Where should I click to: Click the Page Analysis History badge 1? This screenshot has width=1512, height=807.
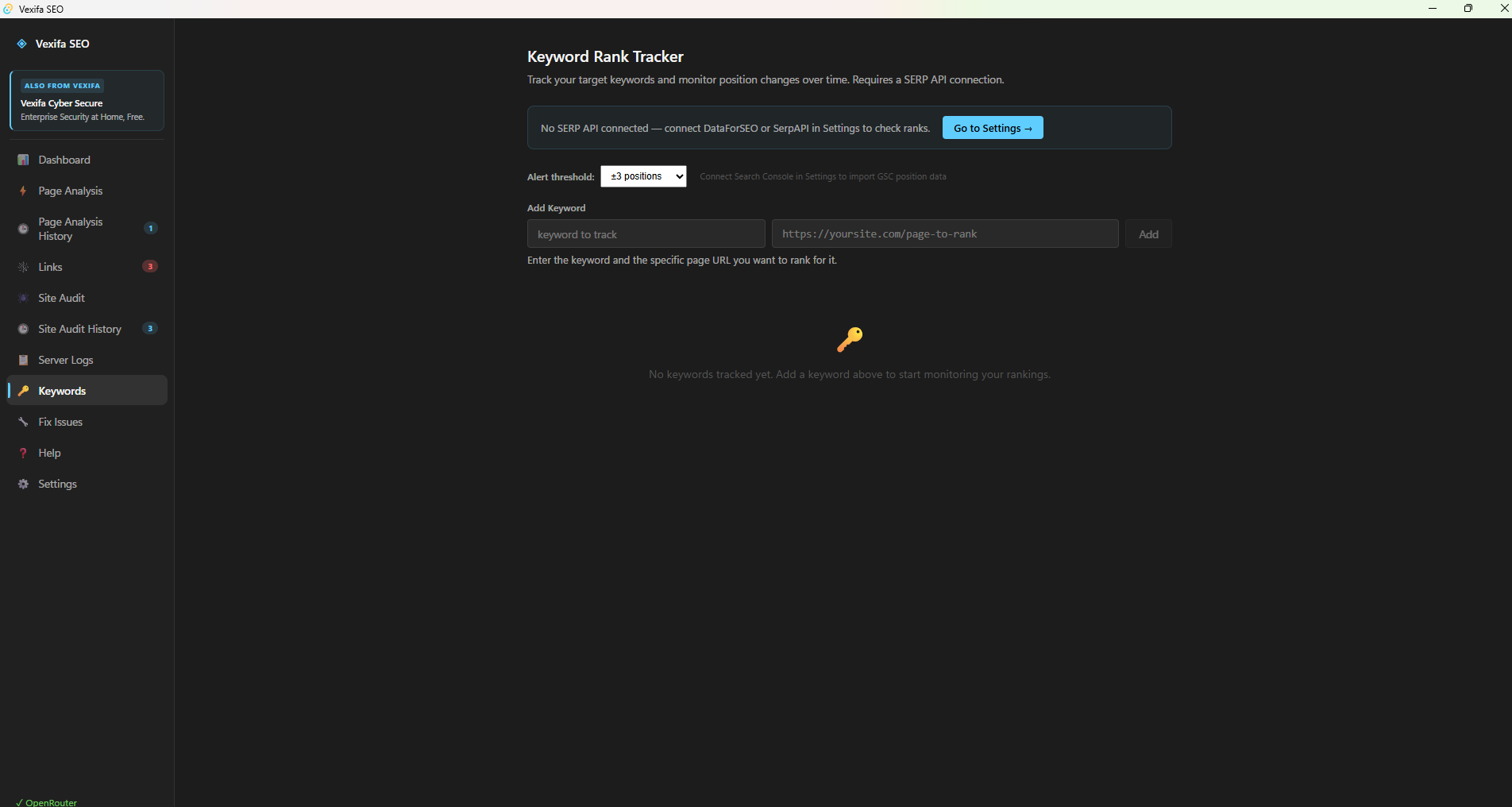point(150,228)
